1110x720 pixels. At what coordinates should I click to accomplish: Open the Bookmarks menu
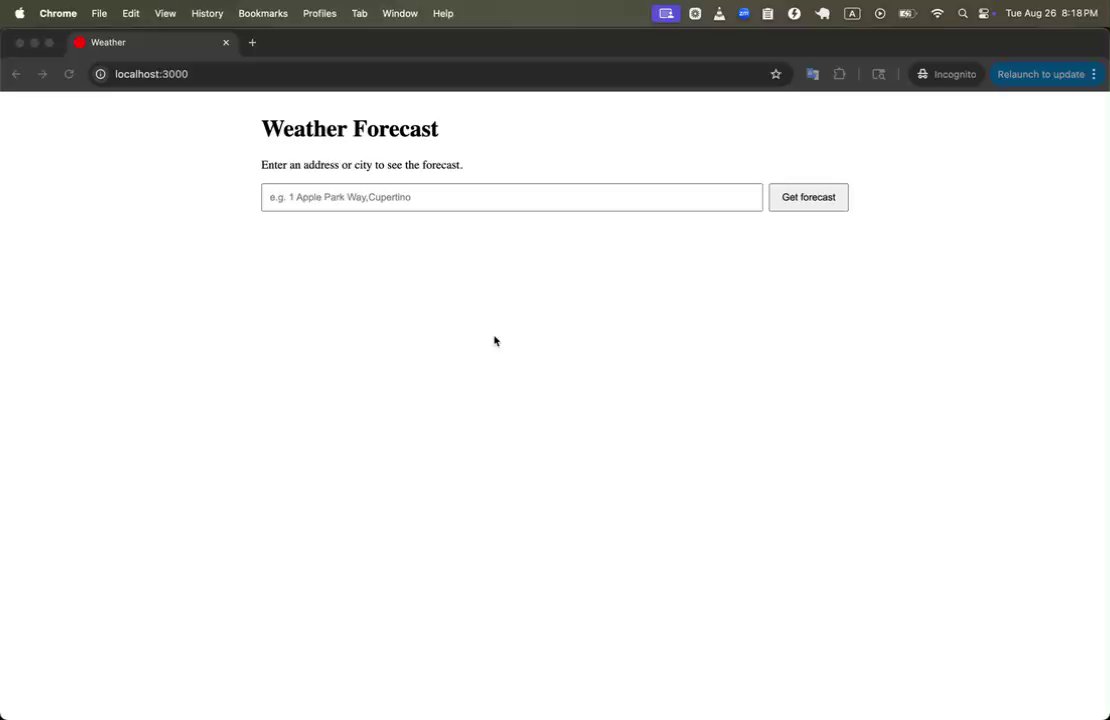point(263,13)
